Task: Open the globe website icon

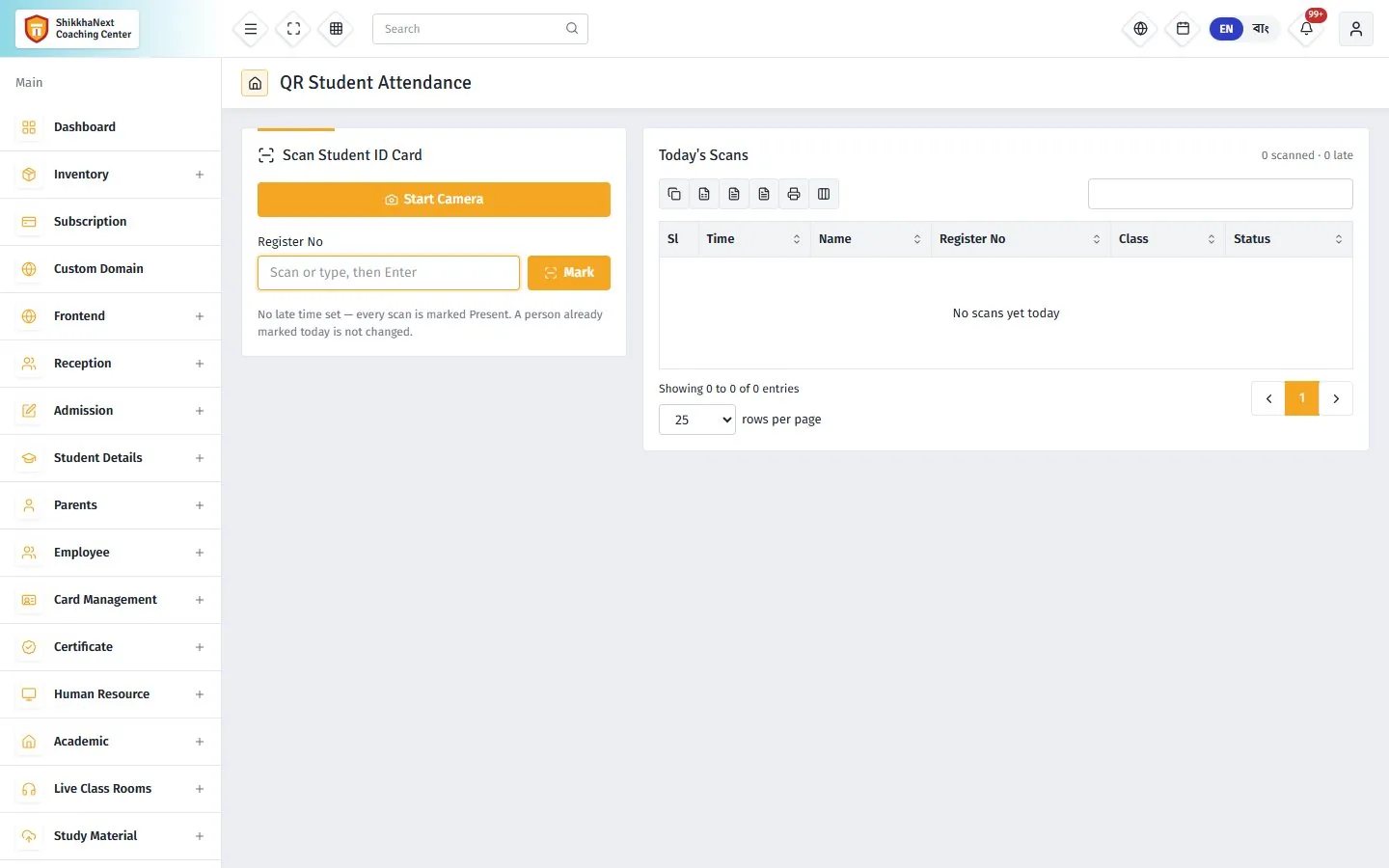Action: pyautogui.click(x=1140, y=29)
